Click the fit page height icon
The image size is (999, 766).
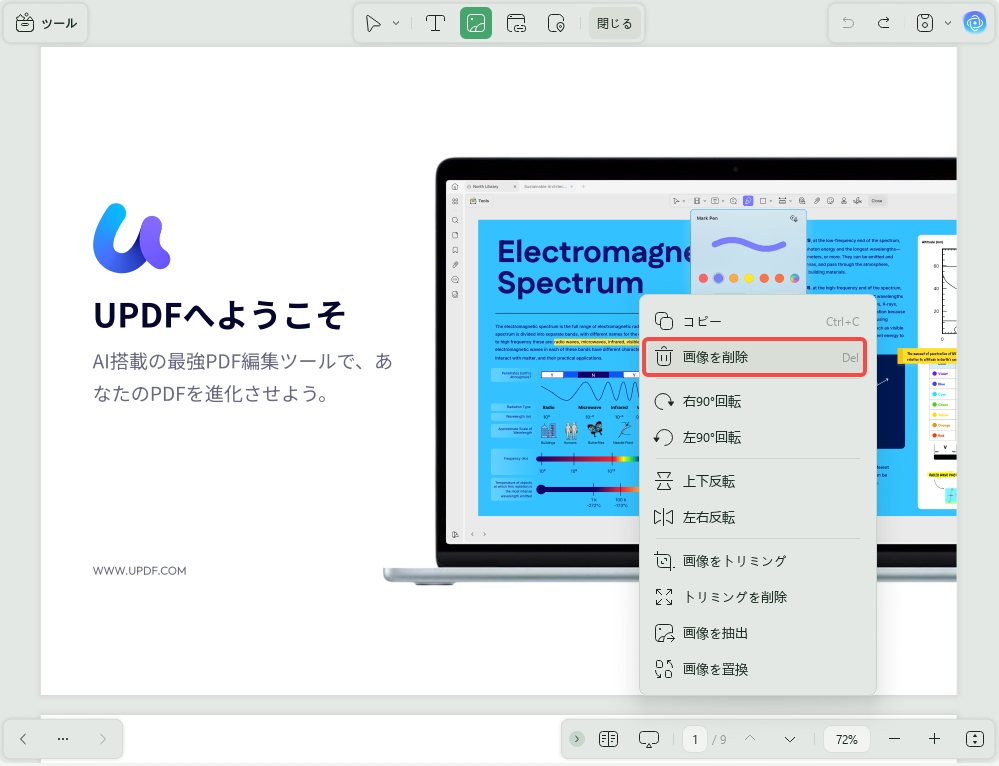[x=975, y=739]
